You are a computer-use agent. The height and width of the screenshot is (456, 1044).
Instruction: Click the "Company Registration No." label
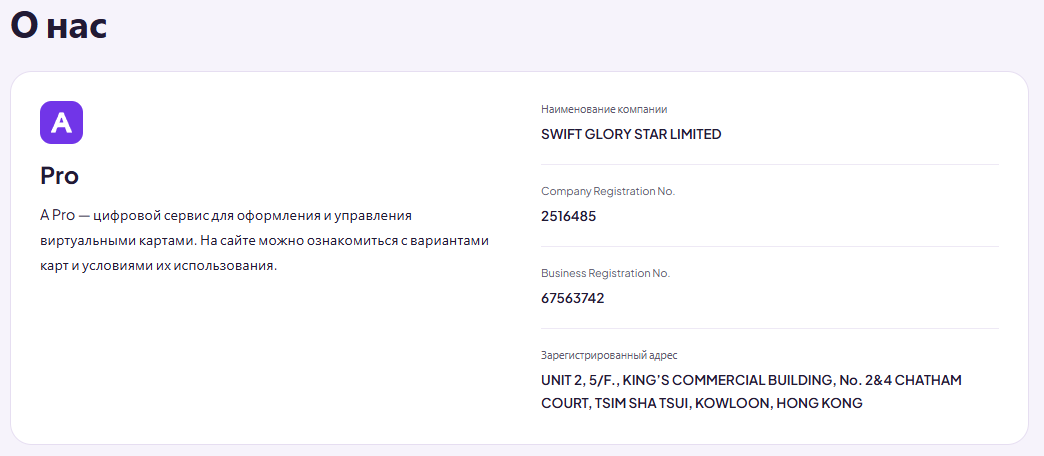tap(608, 191)
